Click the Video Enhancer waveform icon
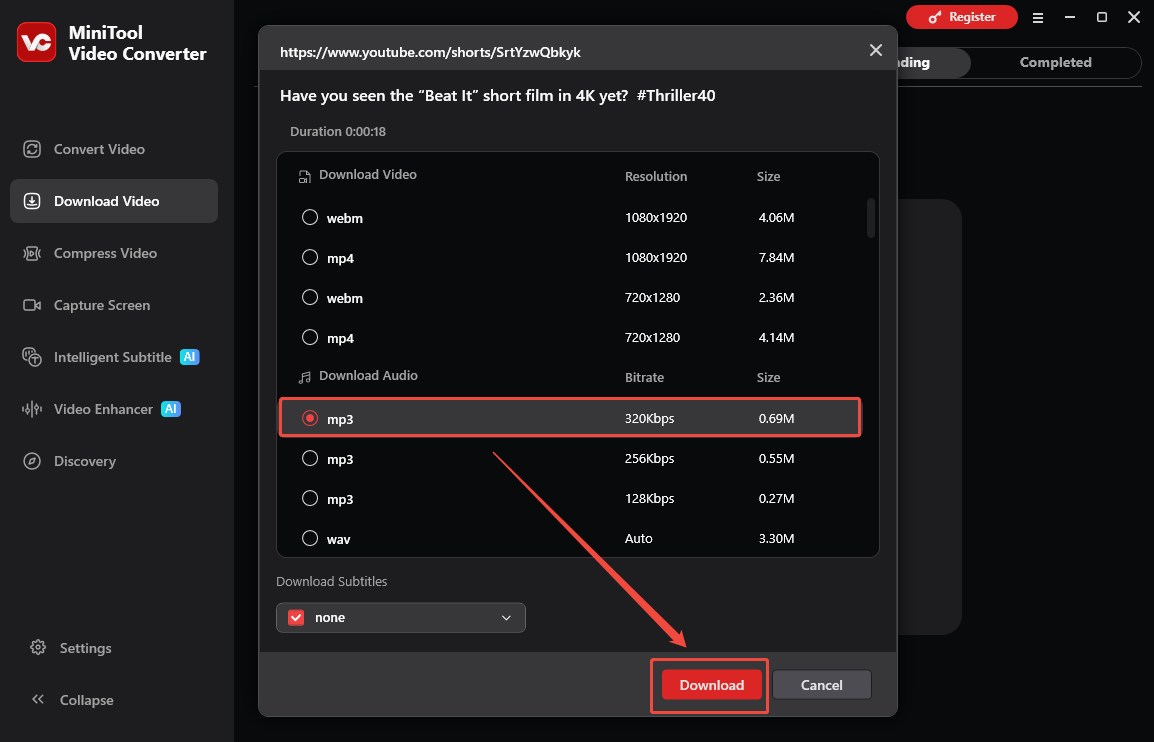 coord(32,409)
